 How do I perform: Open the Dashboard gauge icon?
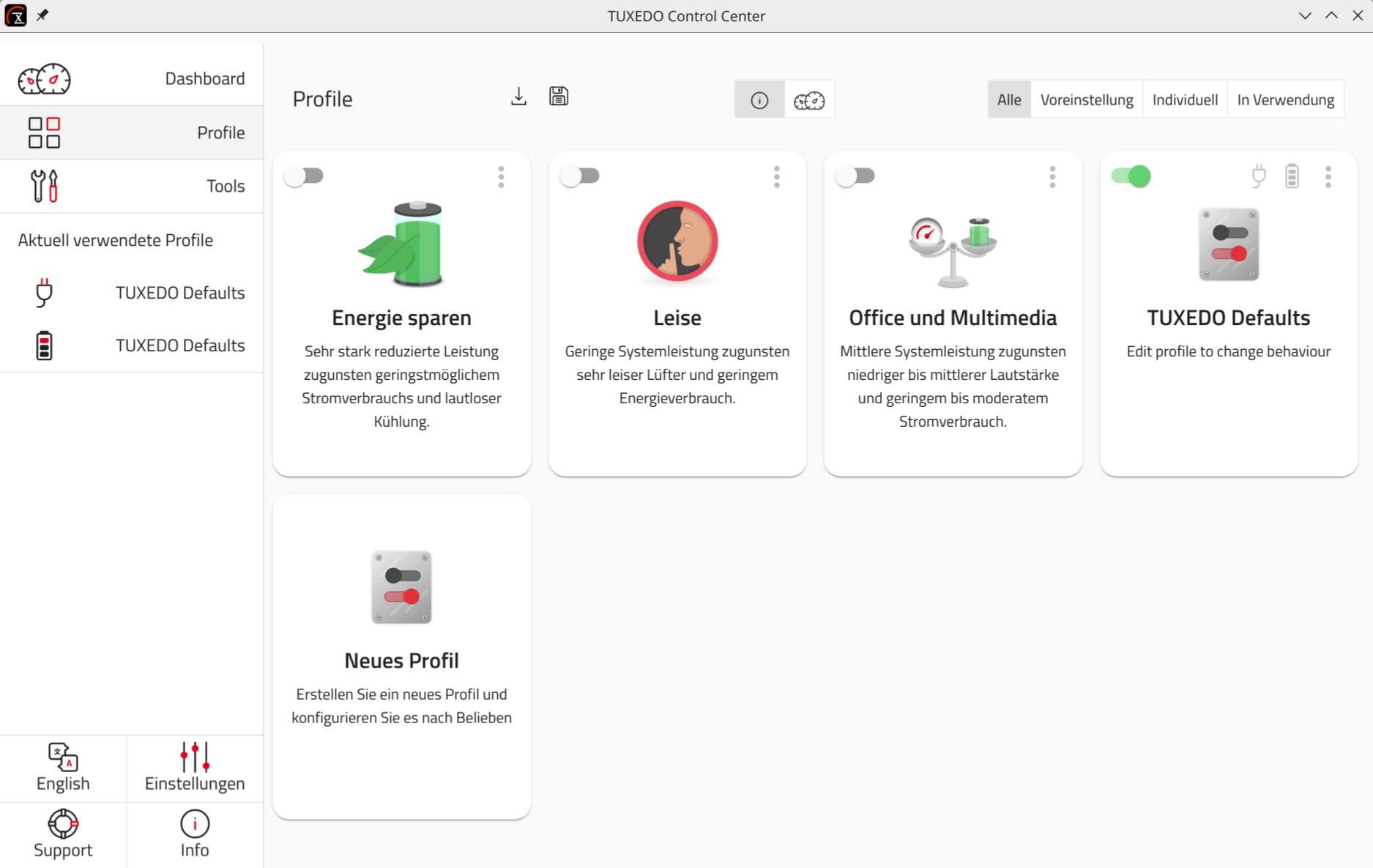[x=44, y=79]
